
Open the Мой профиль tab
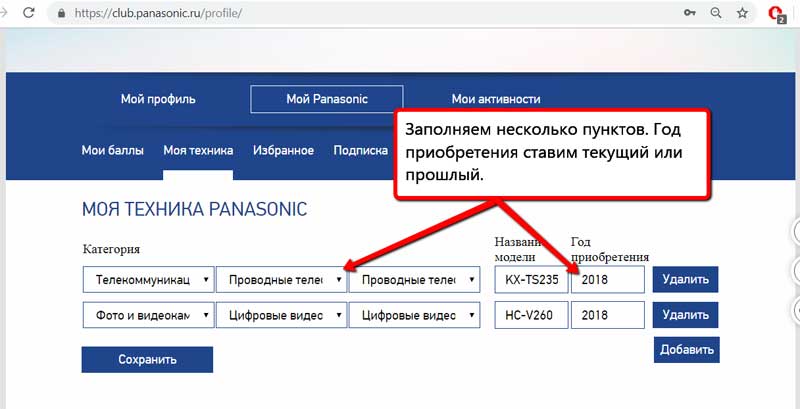click(x=158, y=99)
